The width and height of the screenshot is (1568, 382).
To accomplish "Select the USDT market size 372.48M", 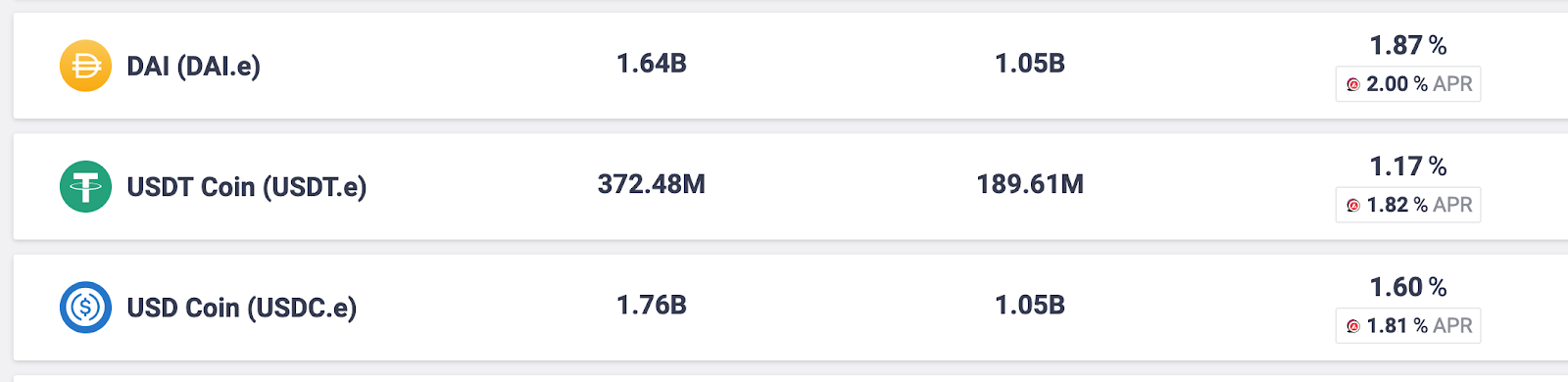I will coord(652,184).
